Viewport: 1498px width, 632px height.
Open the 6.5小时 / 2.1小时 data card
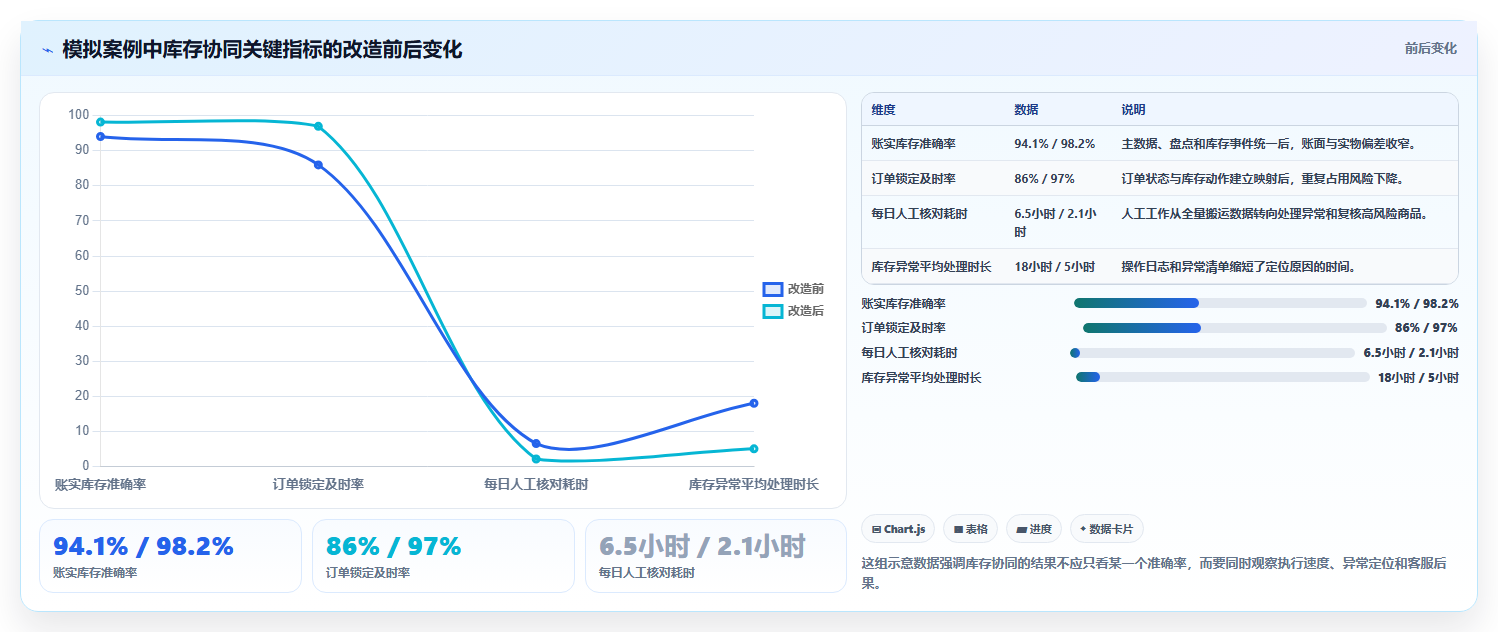tap(716, 556)
